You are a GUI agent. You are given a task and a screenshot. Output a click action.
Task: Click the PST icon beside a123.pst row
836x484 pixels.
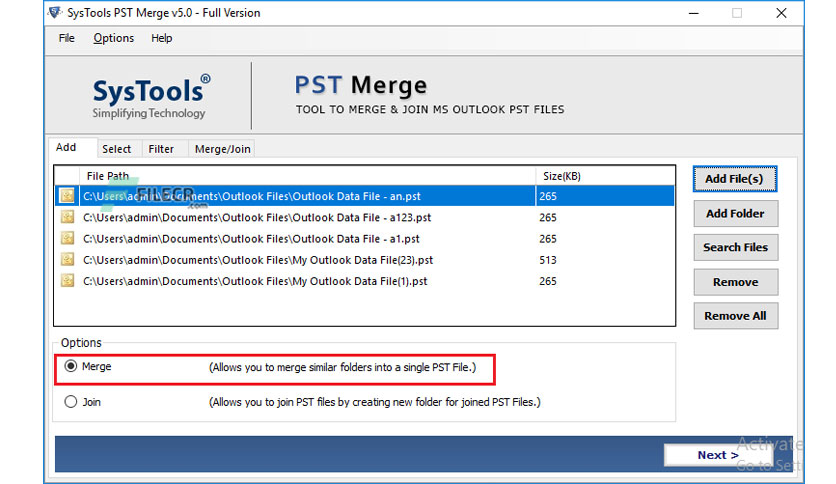click(x=67, y=217)
